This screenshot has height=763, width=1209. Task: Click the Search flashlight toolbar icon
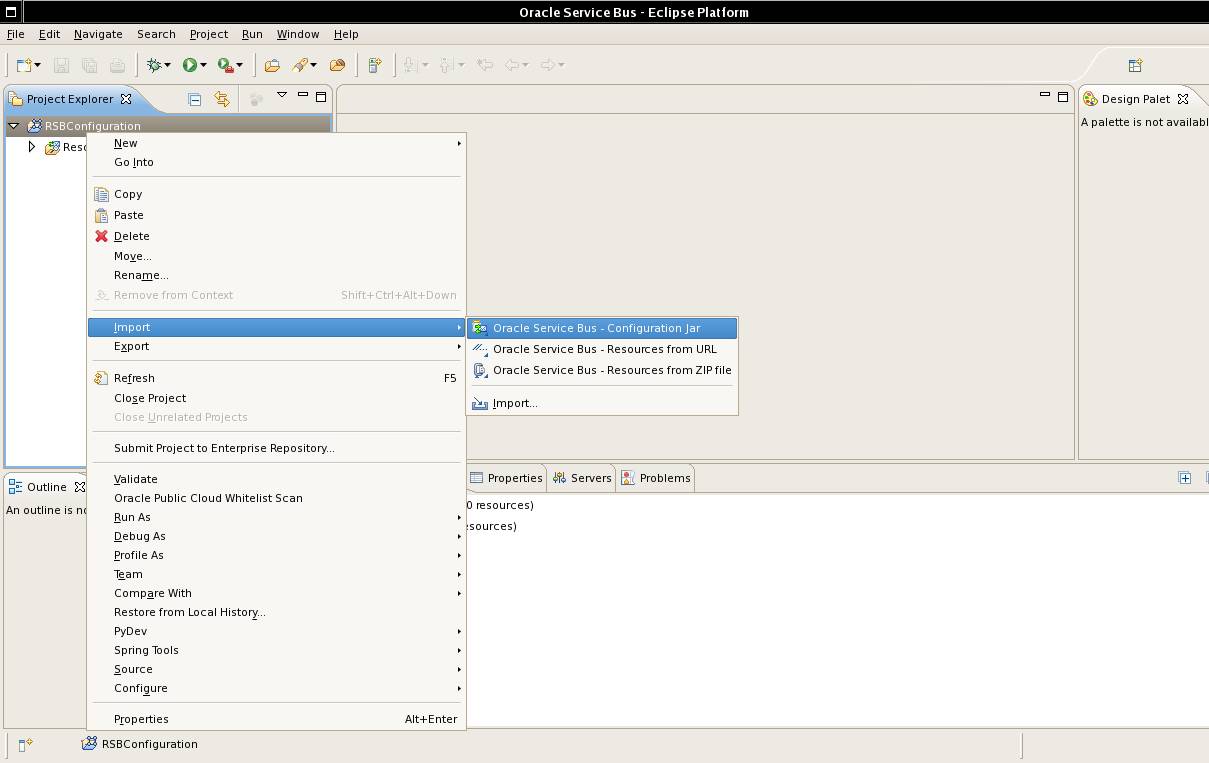coord(300,65)
